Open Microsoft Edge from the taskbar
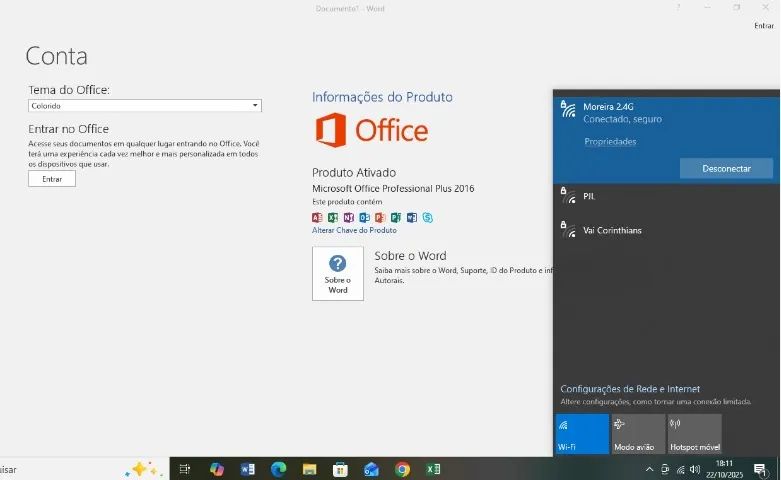The width and height of the screenshot is (781, 480). pos(278,469)
